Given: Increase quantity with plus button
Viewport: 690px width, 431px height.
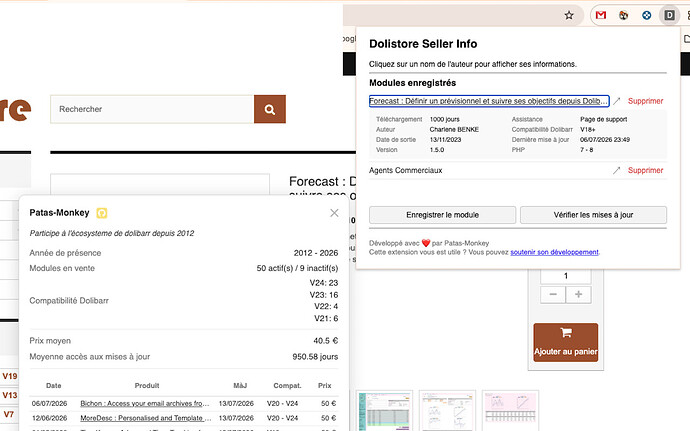Looking at the screenshot, I should [578, 295].
